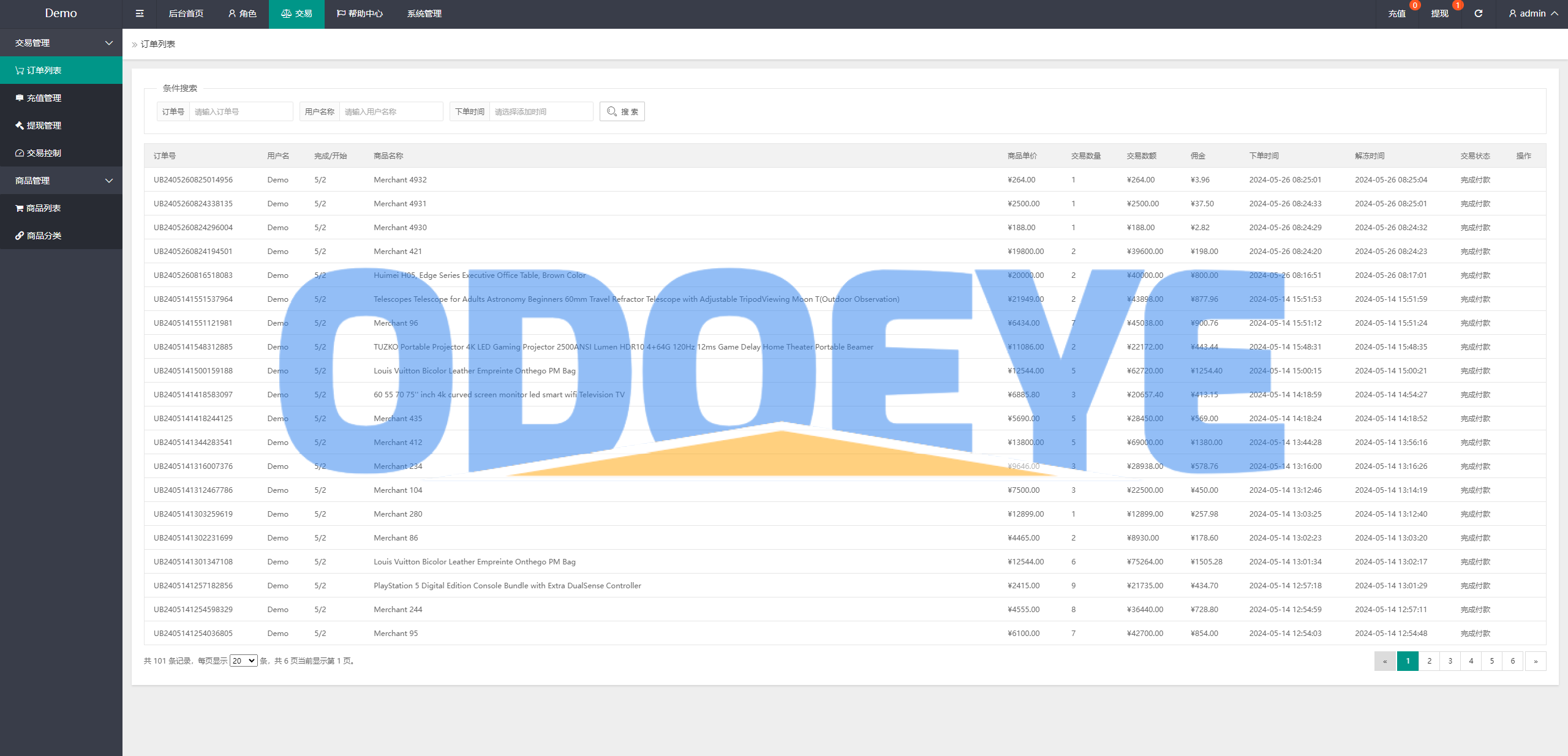Screen dimensions: 1568x756
Task: Click the 搜索 search button
Action: coord(622,111)
